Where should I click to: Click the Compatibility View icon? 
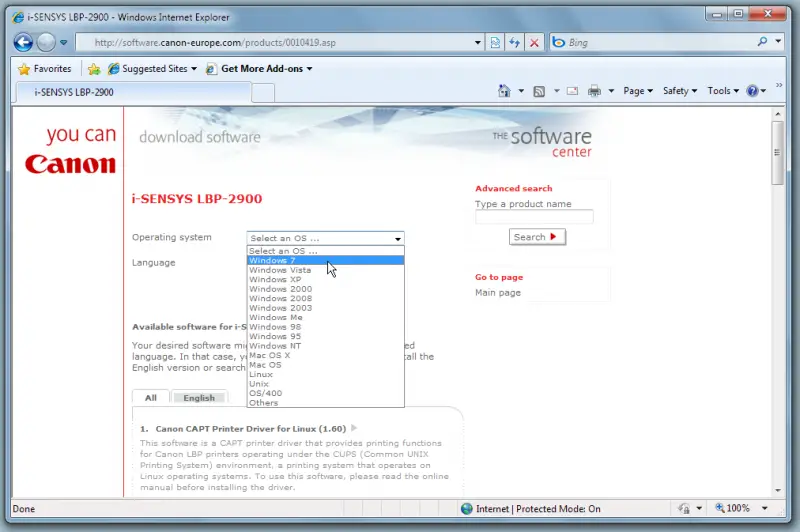[x=495, y=43]
